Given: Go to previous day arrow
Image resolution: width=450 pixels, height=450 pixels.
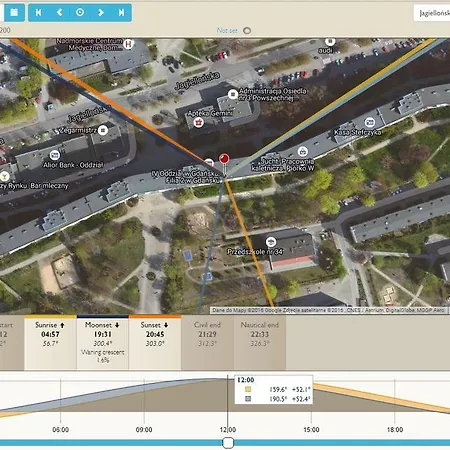Looking at the screenshot, I should tap(60, 13).
